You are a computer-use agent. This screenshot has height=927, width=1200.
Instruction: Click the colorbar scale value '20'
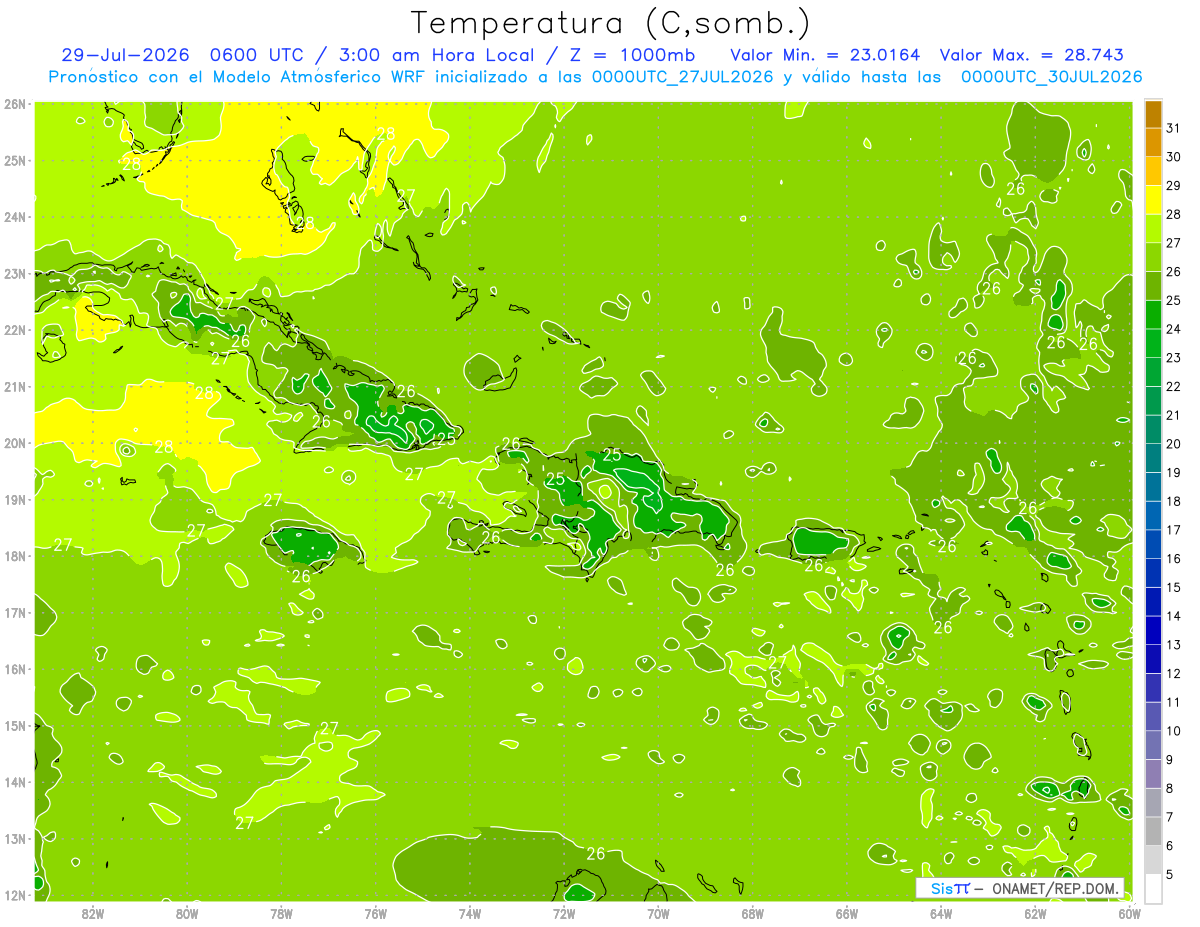coord(1174,444)
